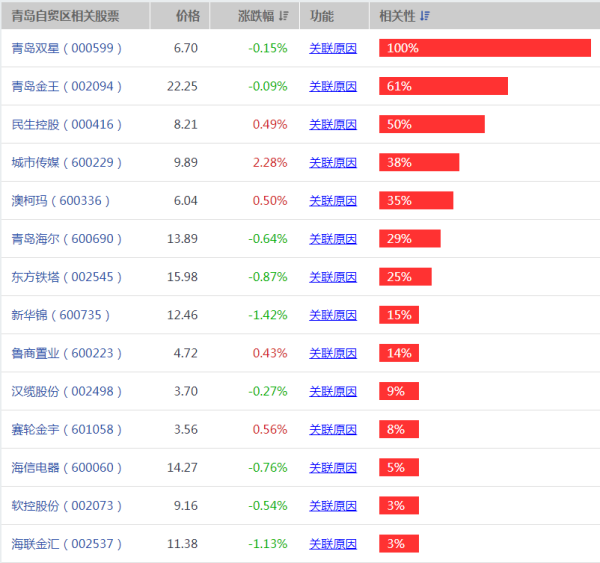The width and height of the screenshot is (600, 563).
Task: Click price 13.89 of 青岛海尔
Action: (182, 239)
